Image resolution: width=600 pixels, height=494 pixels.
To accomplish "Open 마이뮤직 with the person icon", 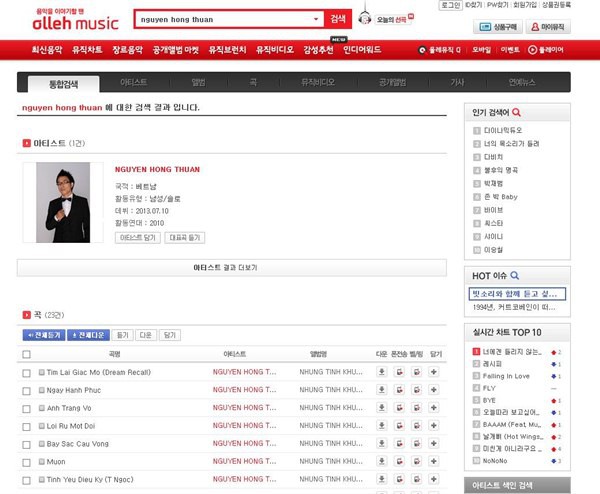I will pos(548,27).
